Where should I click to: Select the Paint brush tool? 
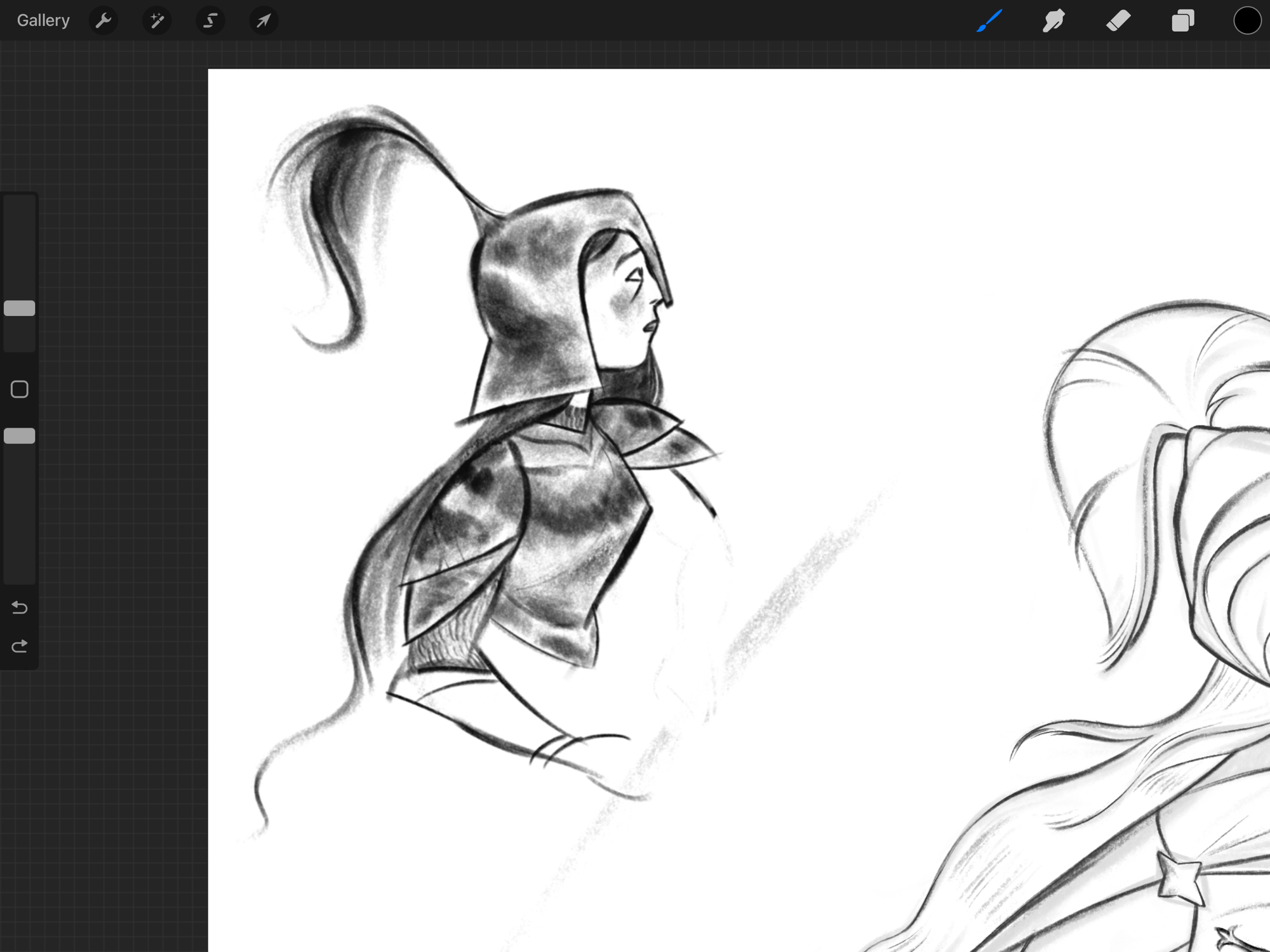coord(989,21)
